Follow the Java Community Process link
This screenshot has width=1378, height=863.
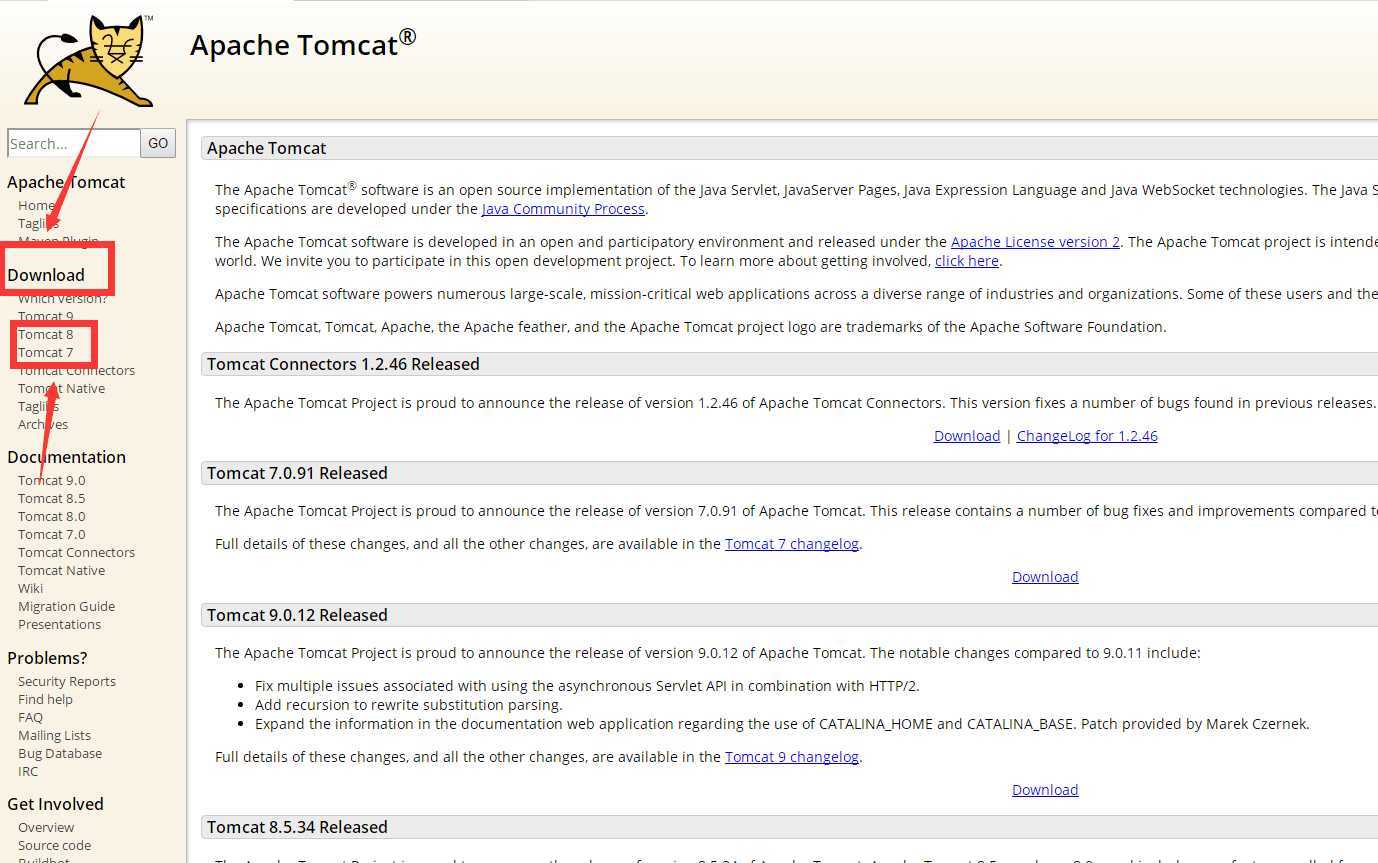coord(563,209)
